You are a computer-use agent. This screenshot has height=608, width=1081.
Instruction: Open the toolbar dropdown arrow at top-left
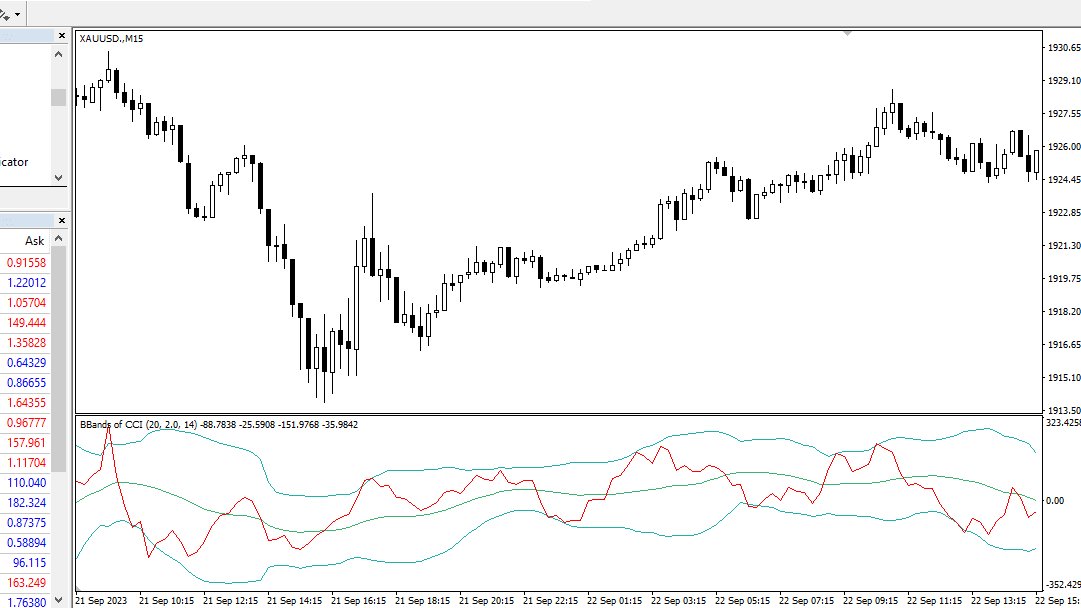click(x=17, y=14)
